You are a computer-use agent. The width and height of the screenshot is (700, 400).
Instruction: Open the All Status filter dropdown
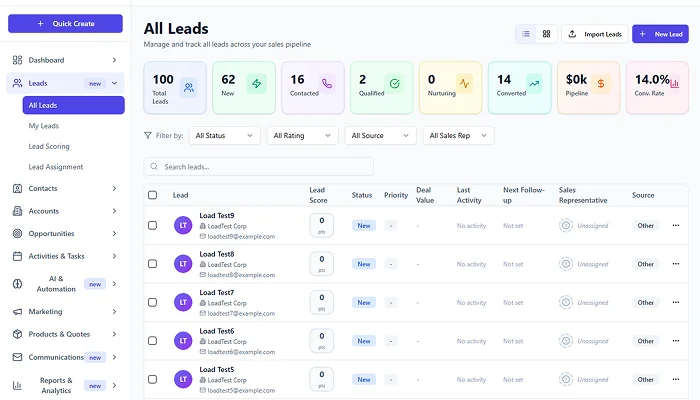point(225,135)
